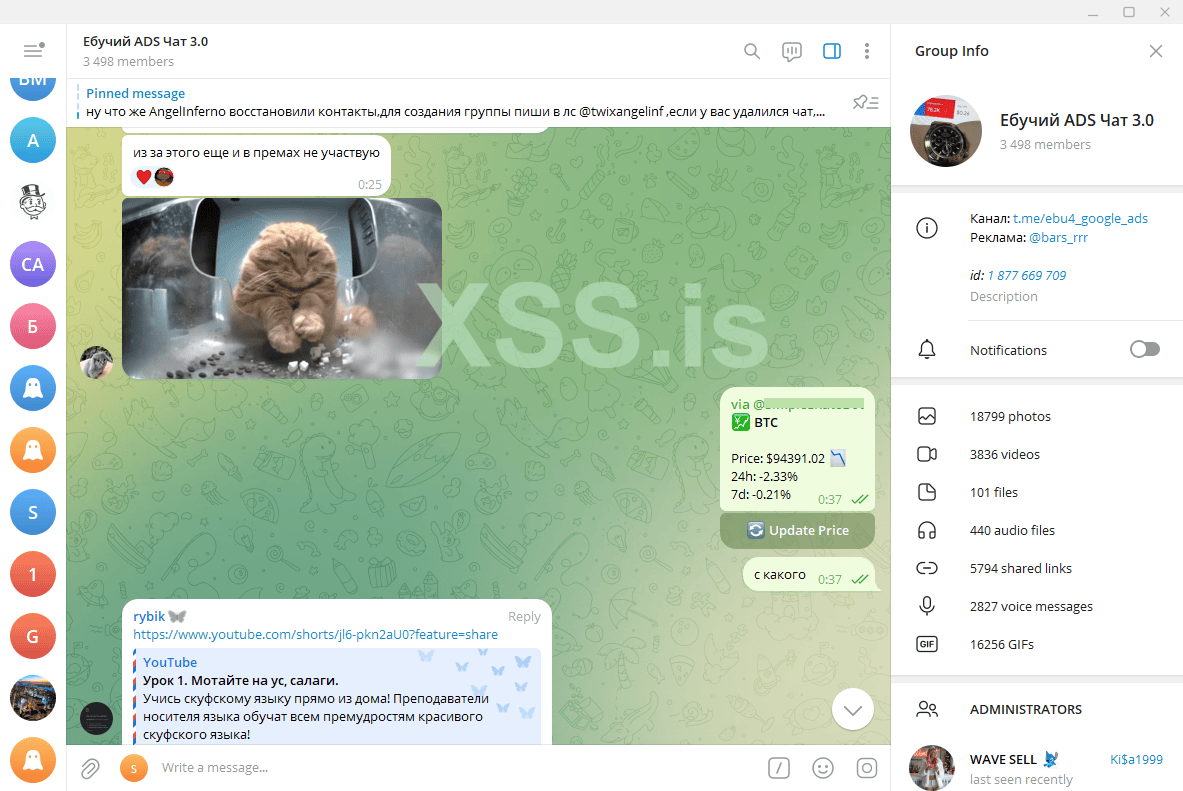Open the 101 files section
The width and height of the screenshot is (1183, 791).
point(1037,492)
